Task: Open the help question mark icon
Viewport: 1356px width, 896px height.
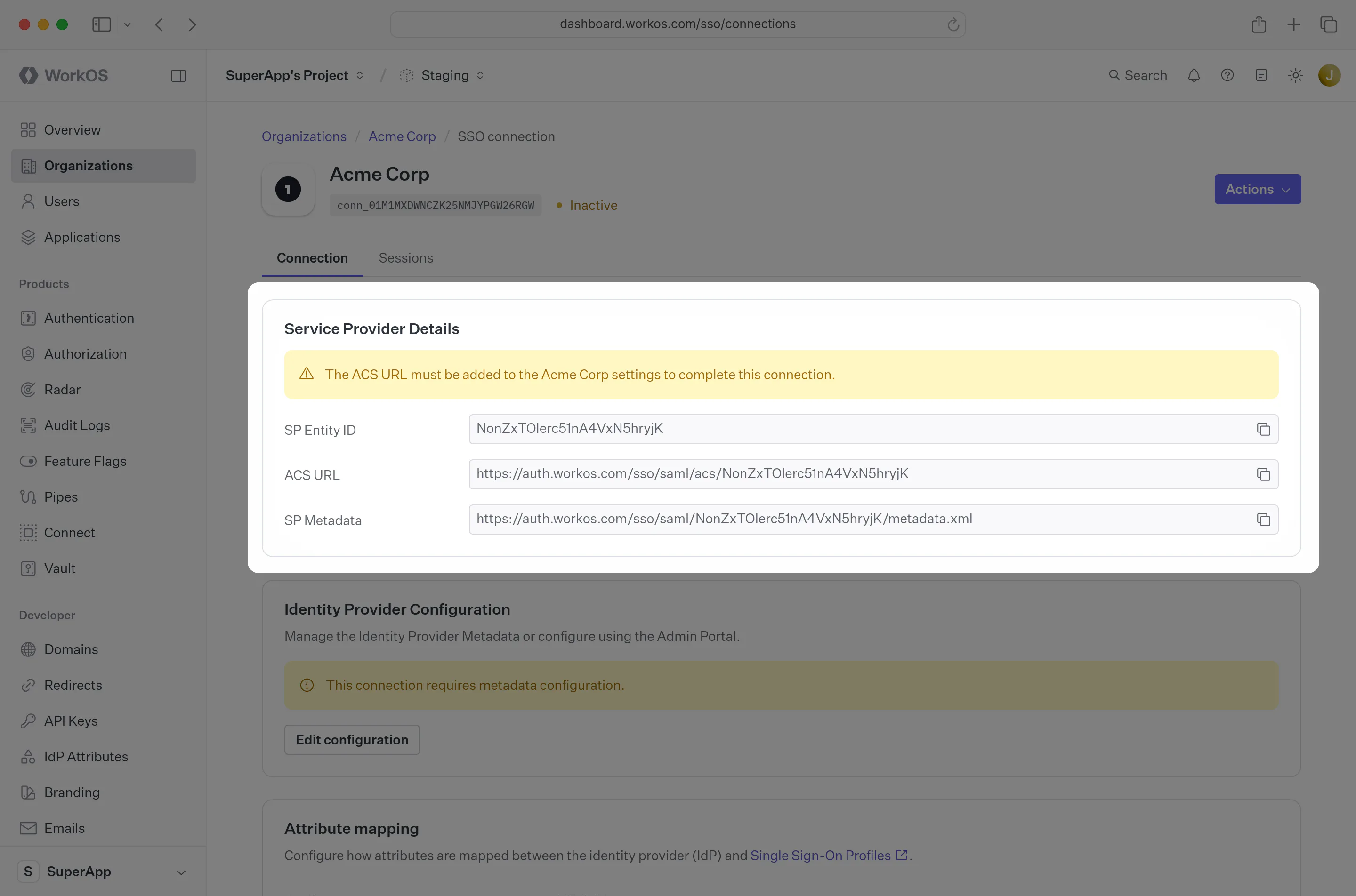Action: [1227, 75]
